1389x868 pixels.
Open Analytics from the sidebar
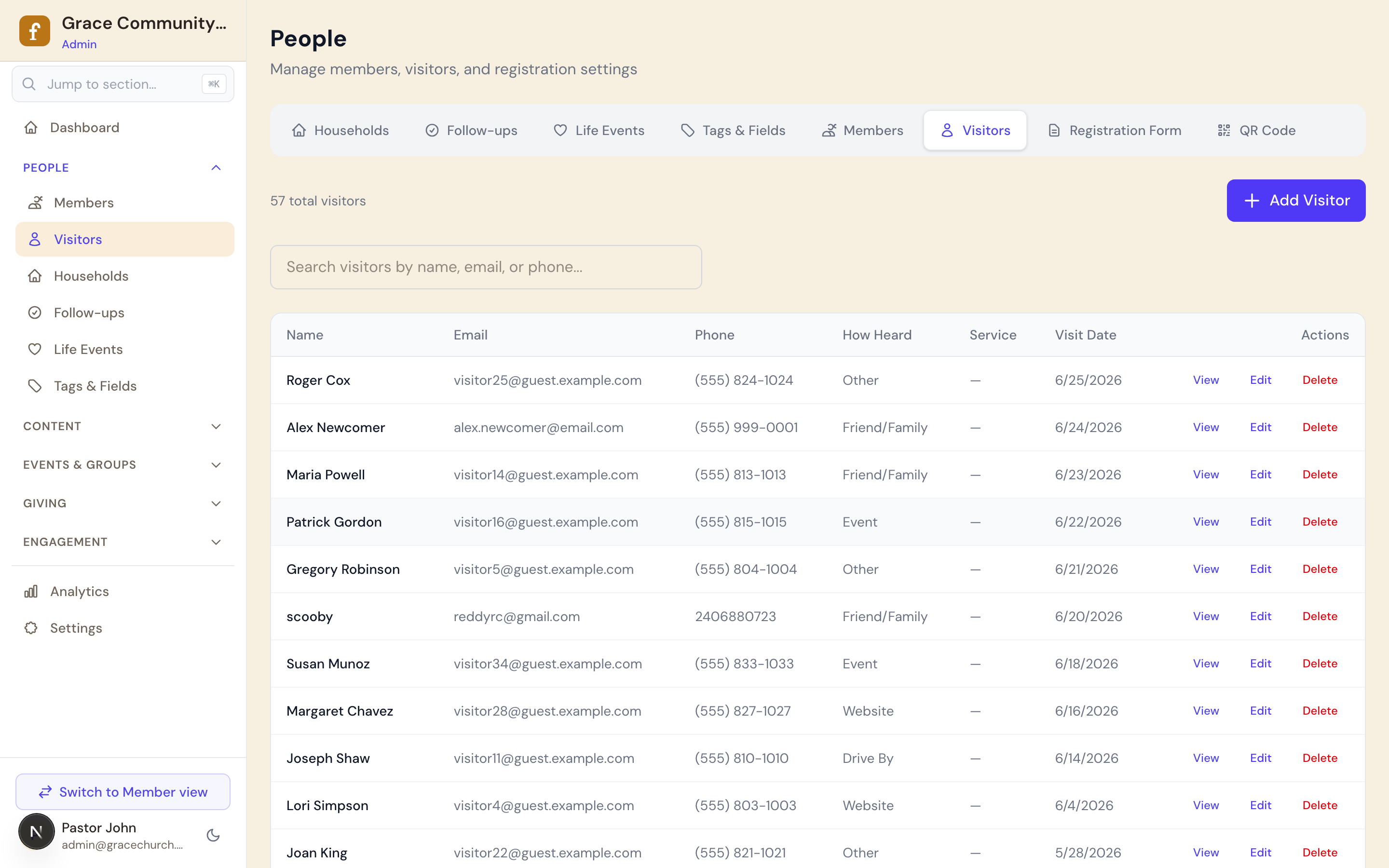click(123, 591)
